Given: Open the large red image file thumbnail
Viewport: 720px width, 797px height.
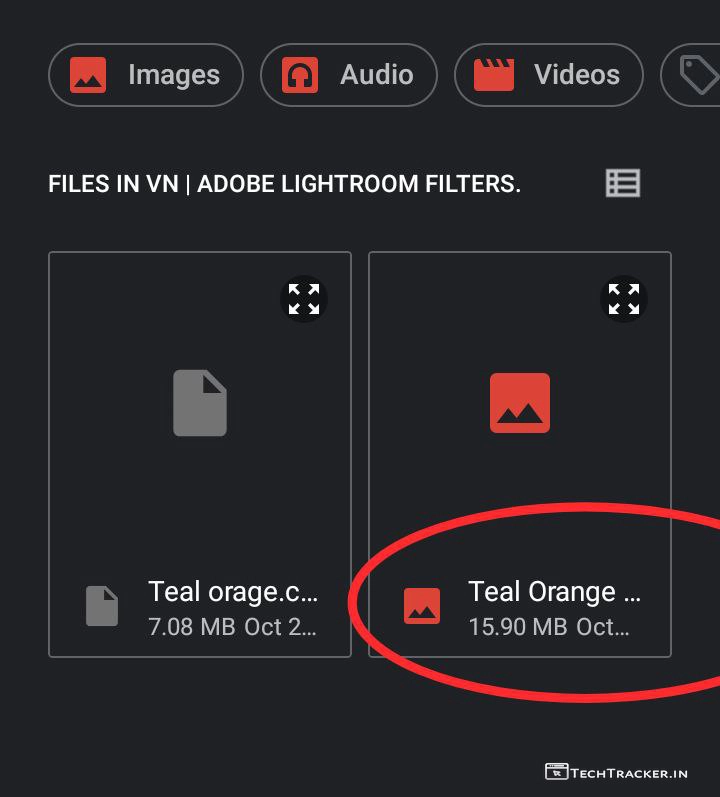Looking at the screenshot, I should click(x=520, y=403).
